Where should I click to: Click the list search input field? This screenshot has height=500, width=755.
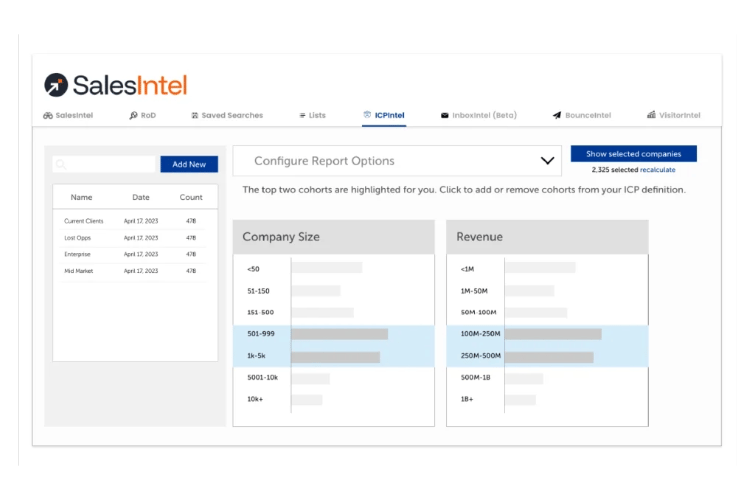pos(104,164)
